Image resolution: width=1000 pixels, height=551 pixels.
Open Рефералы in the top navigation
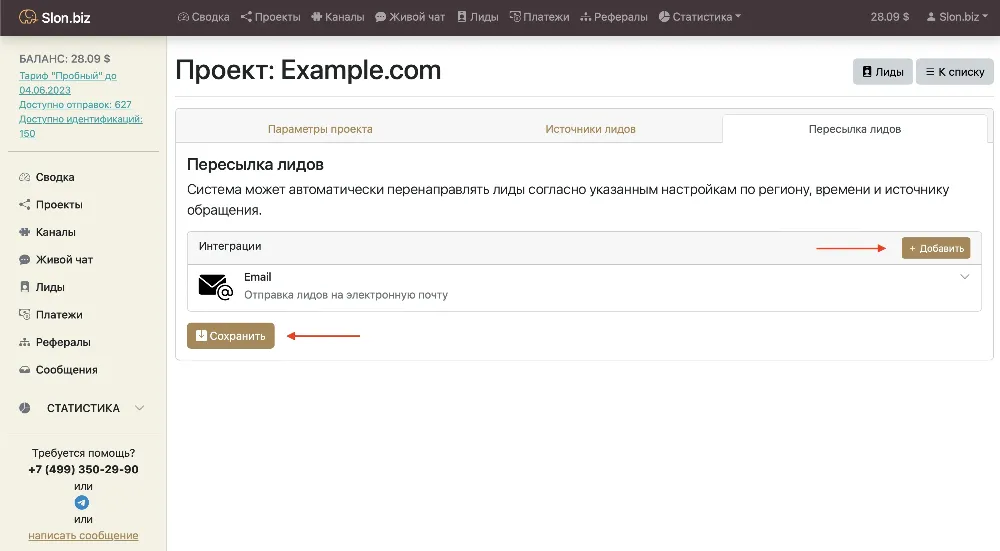pos(614,17)
